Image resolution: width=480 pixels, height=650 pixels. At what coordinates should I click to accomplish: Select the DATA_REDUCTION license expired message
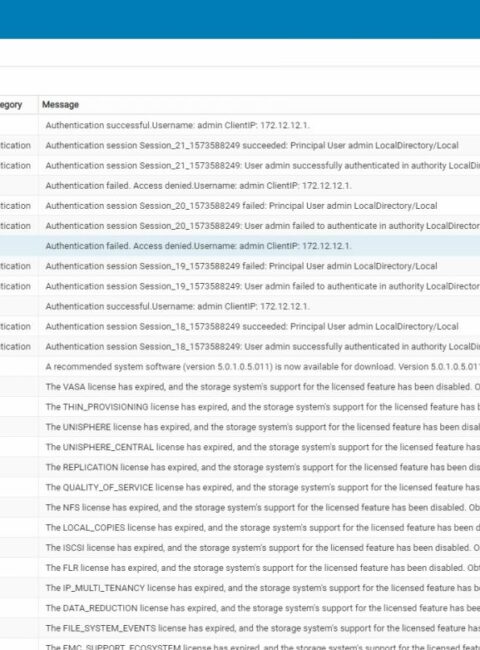tap(240, 608)
